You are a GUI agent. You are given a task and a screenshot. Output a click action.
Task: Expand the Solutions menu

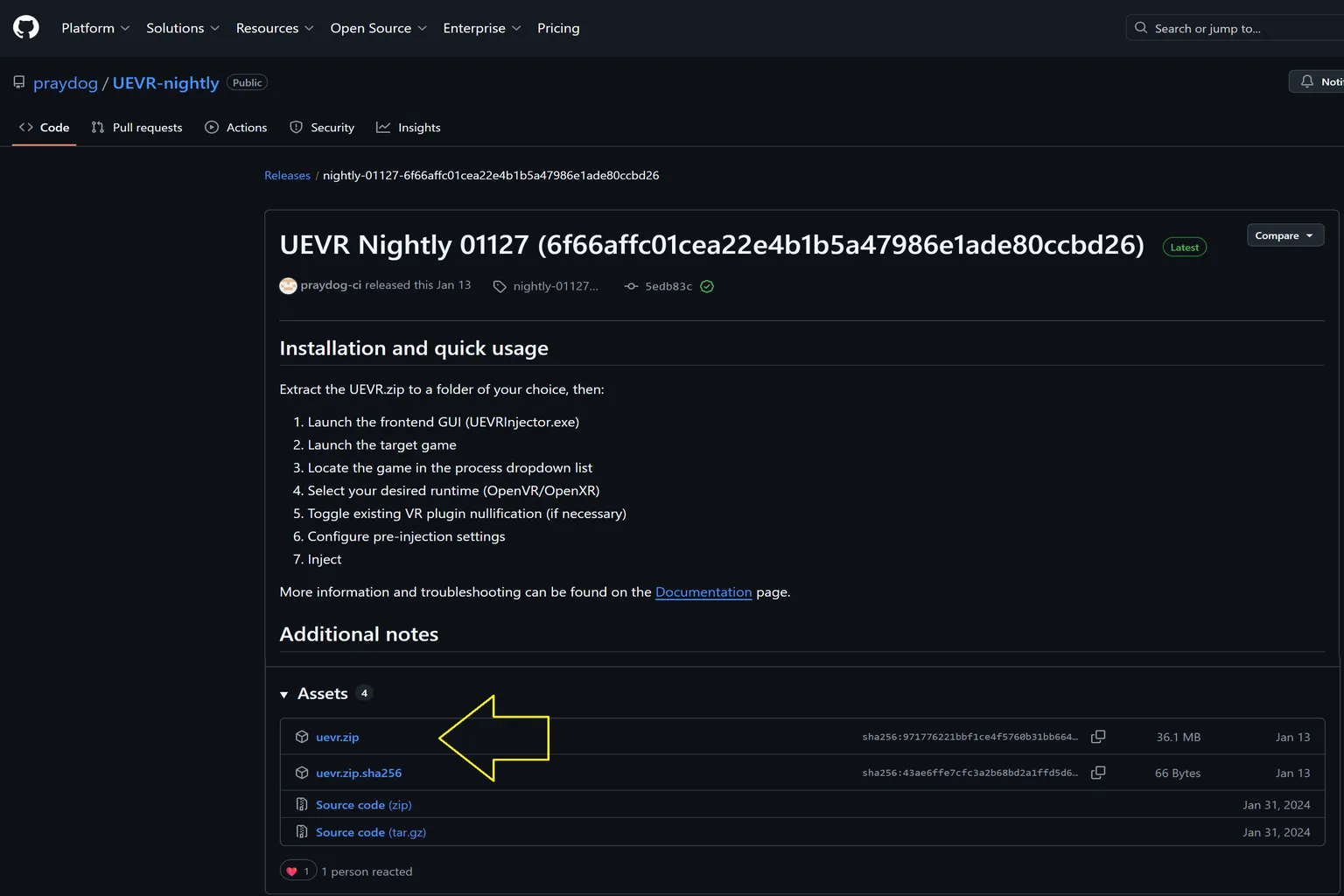point(183,28)
